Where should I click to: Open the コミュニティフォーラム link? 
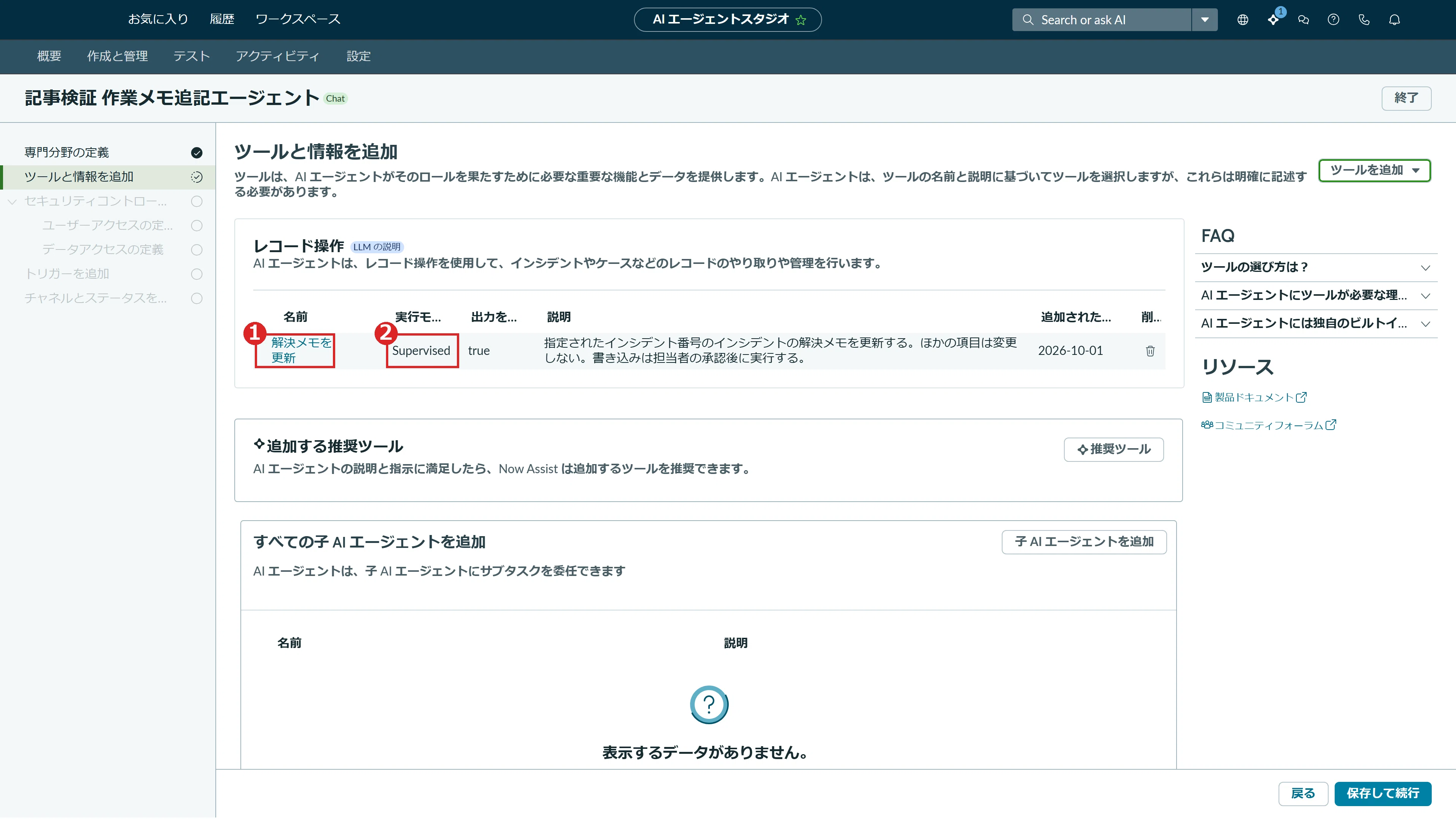coord(1268,425)
